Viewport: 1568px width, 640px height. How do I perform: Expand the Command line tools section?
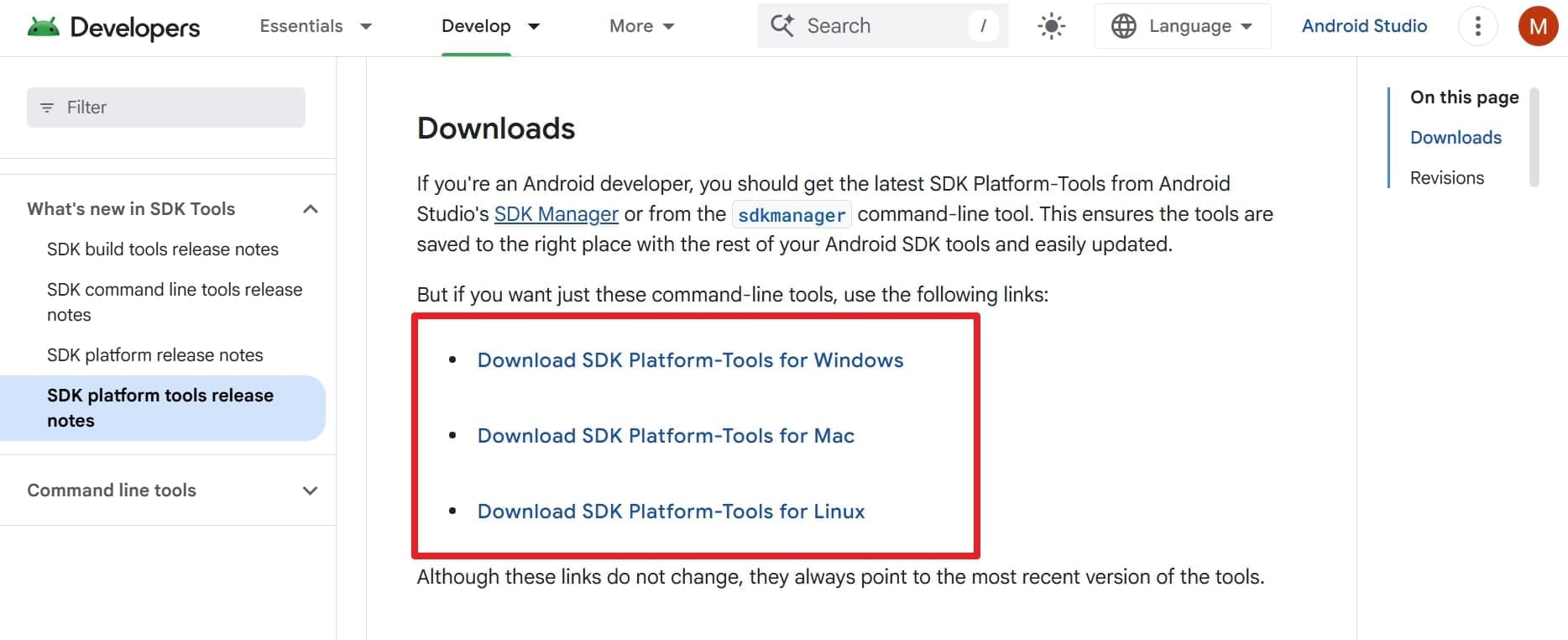pos(310,490)
